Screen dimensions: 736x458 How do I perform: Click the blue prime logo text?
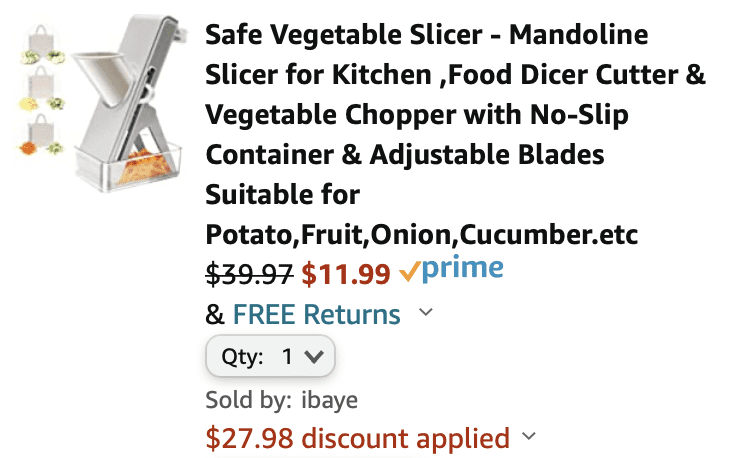[x=463, y=269]
